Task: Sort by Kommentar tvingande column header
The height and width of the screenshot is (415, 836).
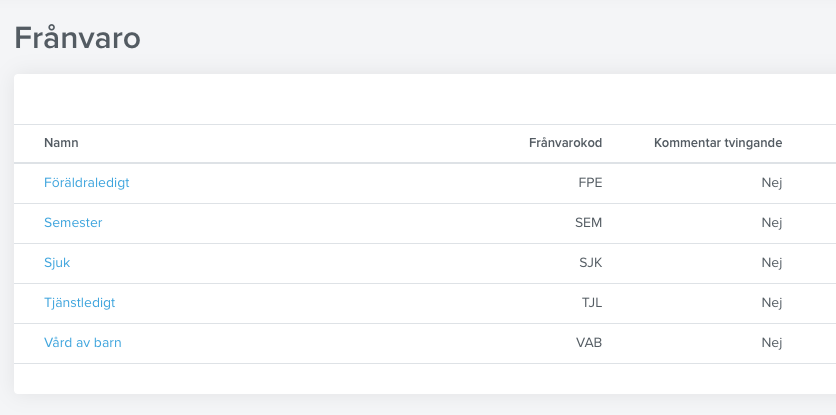Action: coord(718,143)
